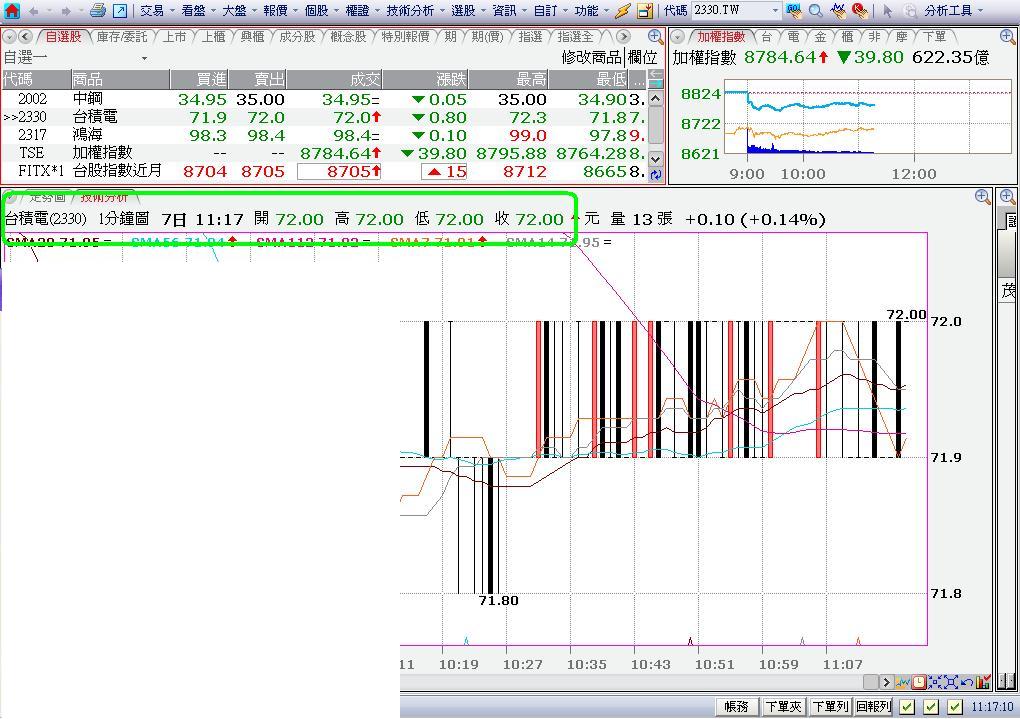Click the line chart style icon
The height and width of the screenshot is (719, 1020).
(x=902, y=682)
